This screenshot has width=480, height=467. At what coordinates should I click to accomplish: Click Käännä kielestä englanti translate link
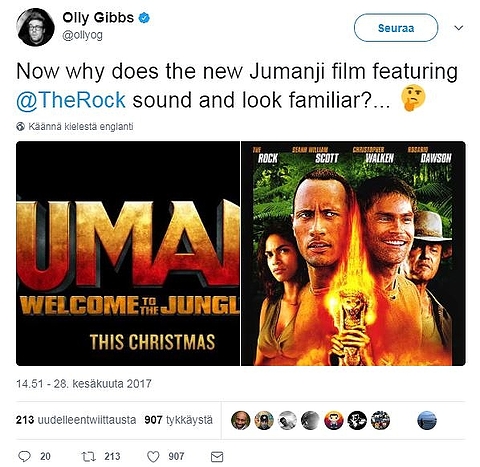tap(81, 127)
